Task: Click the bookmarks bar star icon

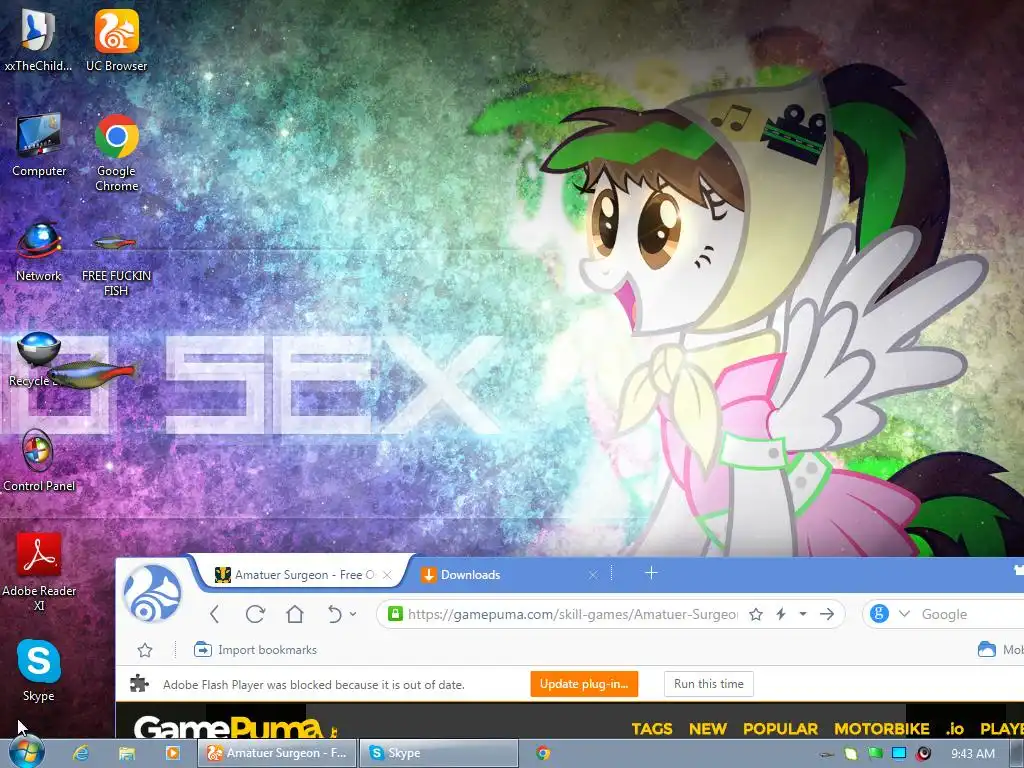Action: (145, 650)
